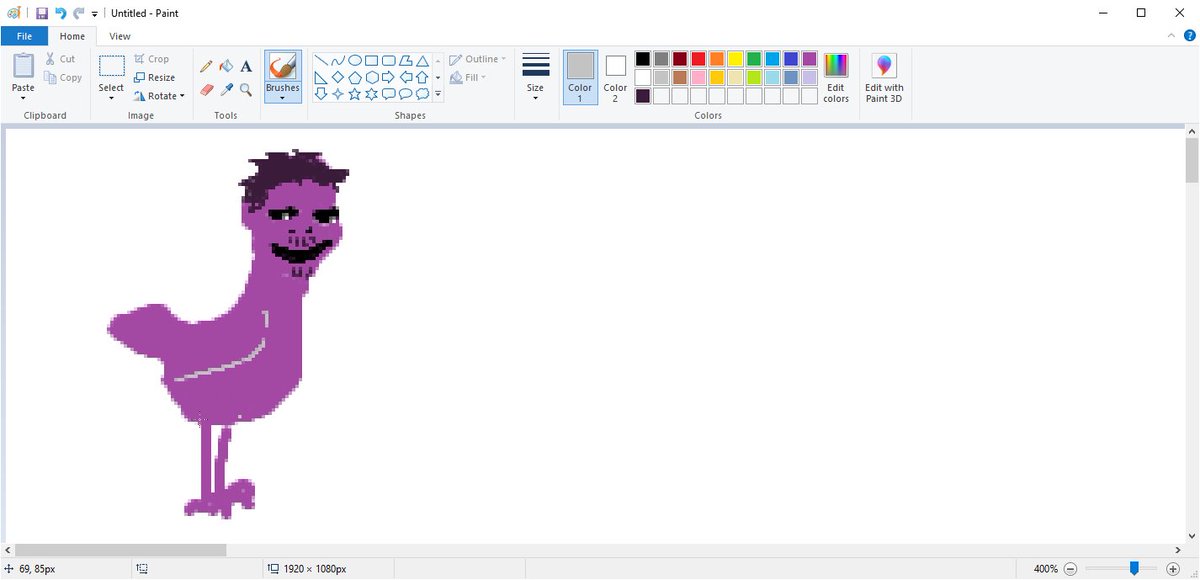Open the Rotate dropdown menu

click(x=159, y=96)
